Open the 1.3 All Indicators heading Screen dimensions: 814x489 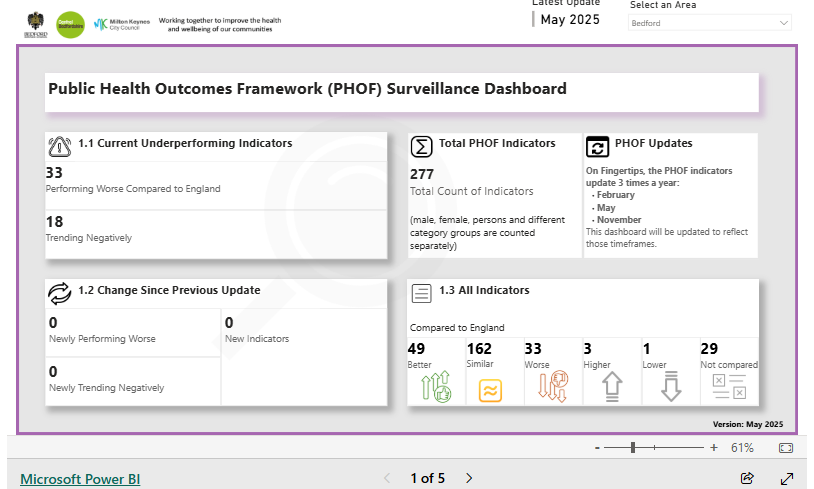point(484,290)
